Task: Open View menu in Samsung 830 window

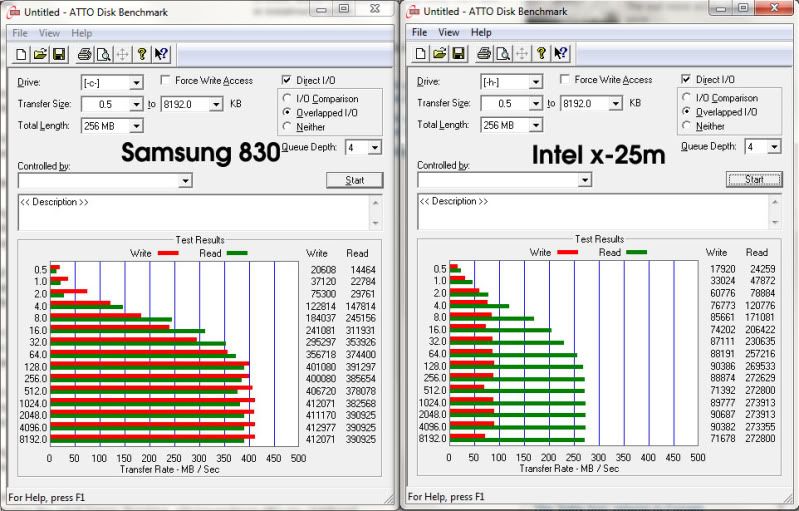Action: tap(49, 33)
